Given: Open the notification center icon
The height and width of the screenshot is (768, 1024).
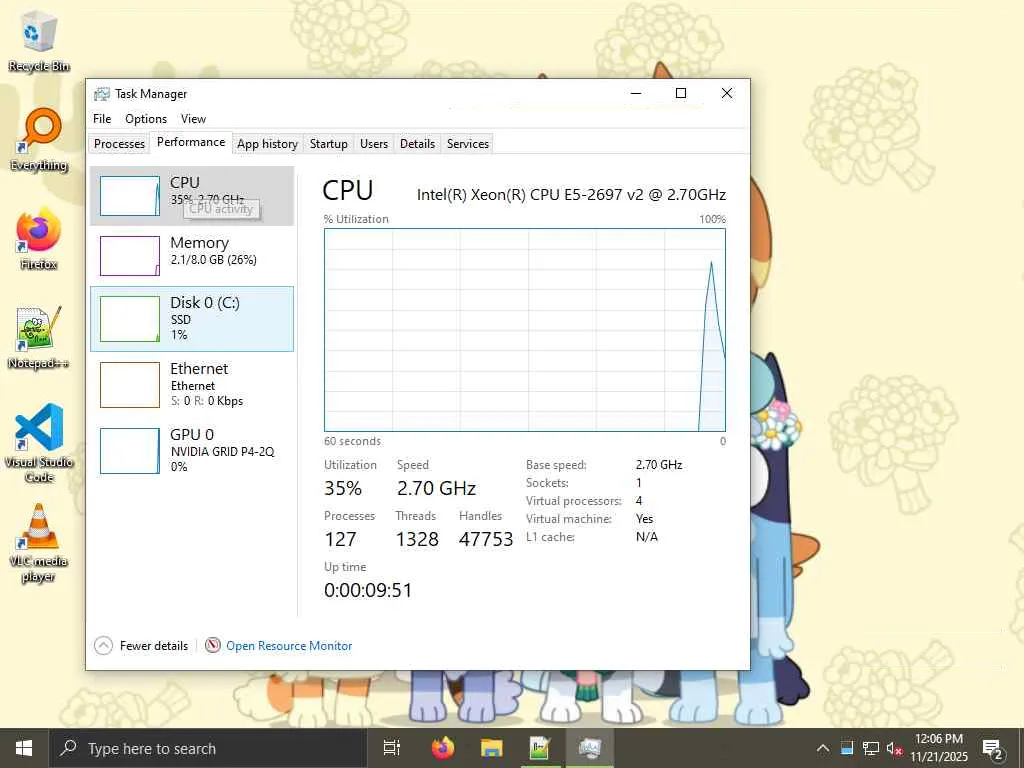Looking at the screenshot, I should (993, 748).
